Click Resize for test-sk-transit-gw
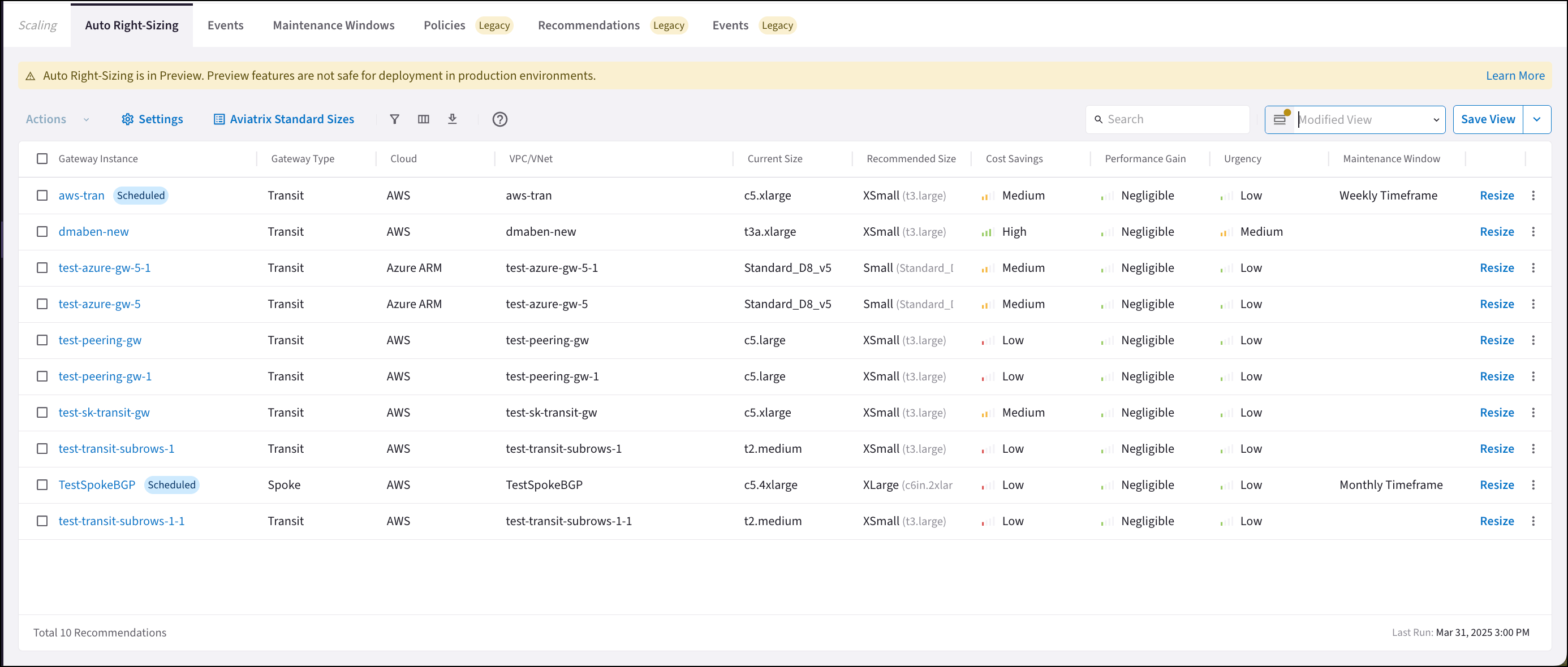This screenshot has width=1568, height=667. [x=1497, y=412]
